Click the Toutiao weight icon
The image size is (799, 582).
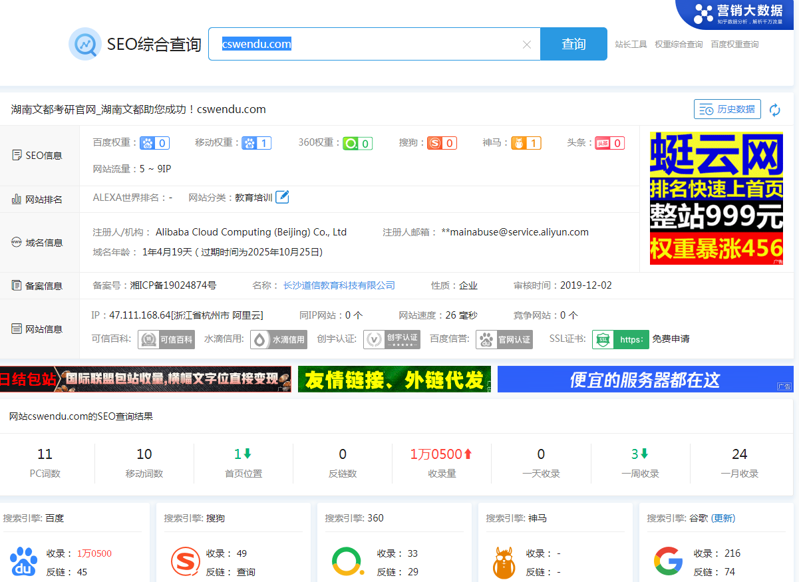(603, 143)
